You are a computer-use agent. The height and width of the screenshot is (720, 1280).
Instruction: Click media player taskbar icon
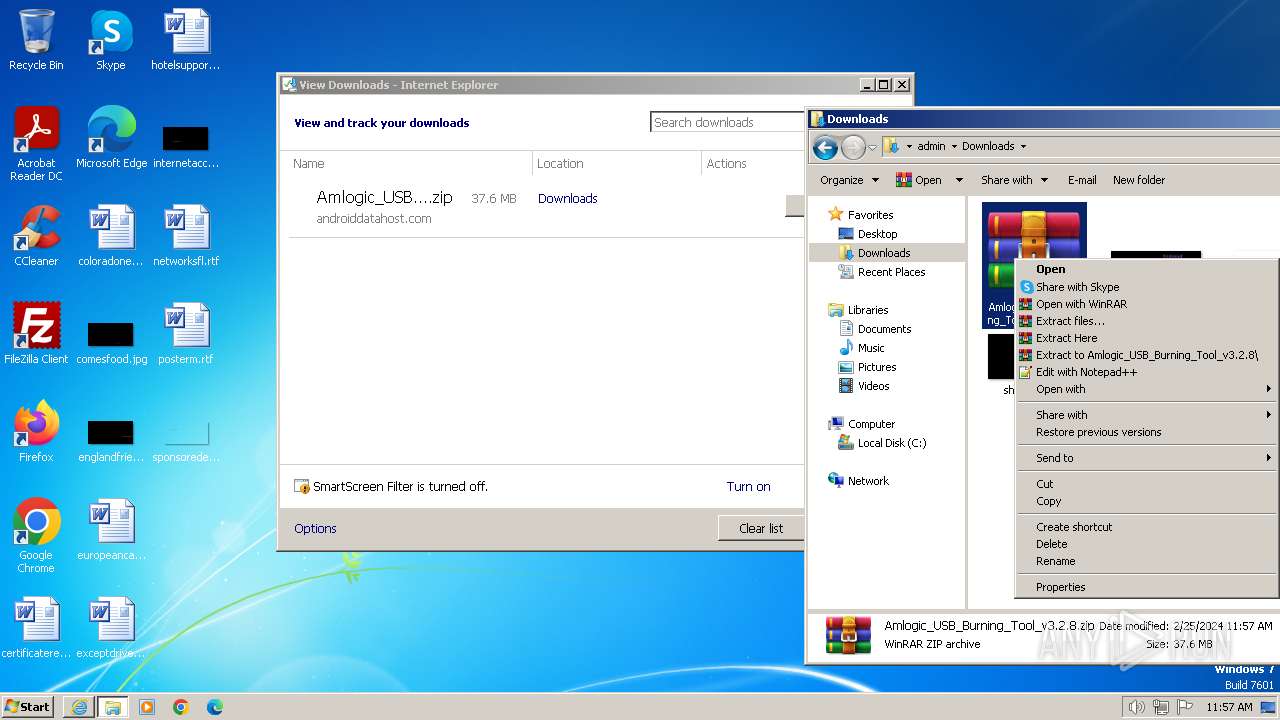click(x=147, y=707)
